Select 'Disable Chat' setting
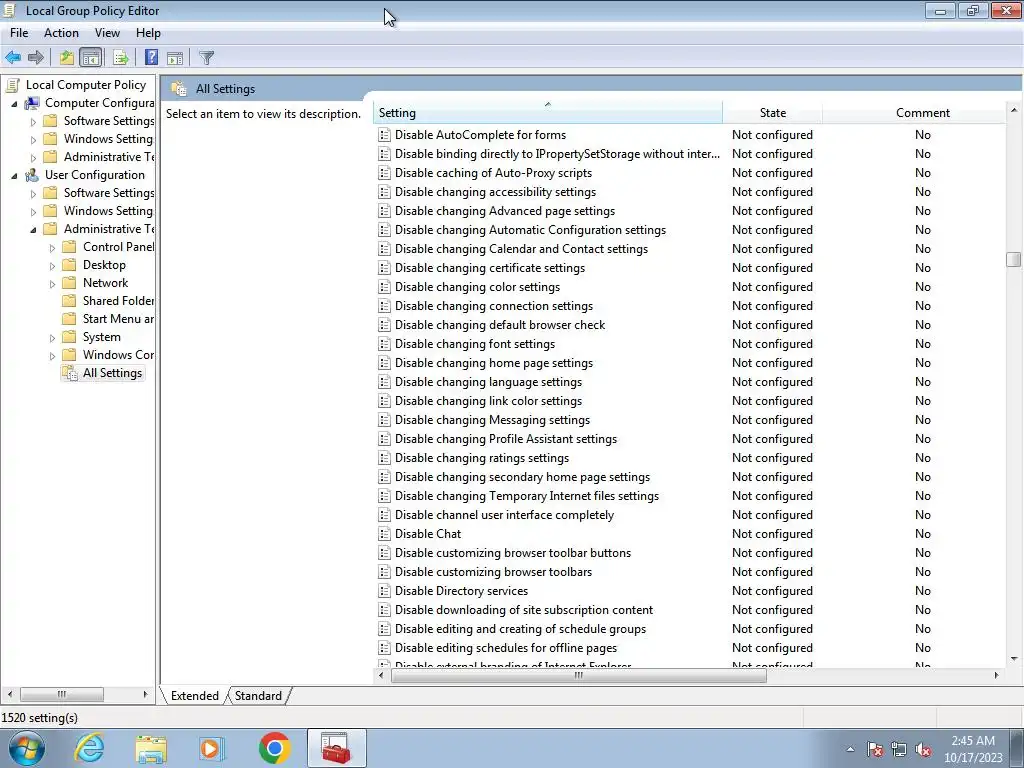Image resolution: width=1024 pixels, height=768 pixels. tap(428, 534)
